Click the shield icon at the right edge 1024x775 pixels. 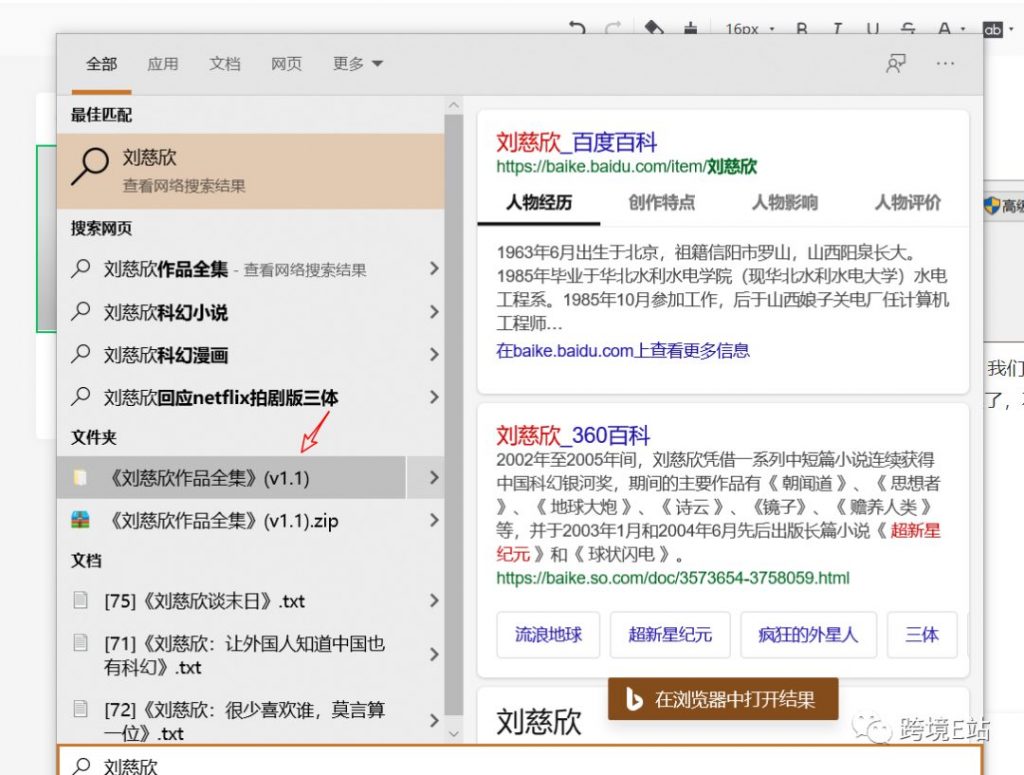click(992, 206)
